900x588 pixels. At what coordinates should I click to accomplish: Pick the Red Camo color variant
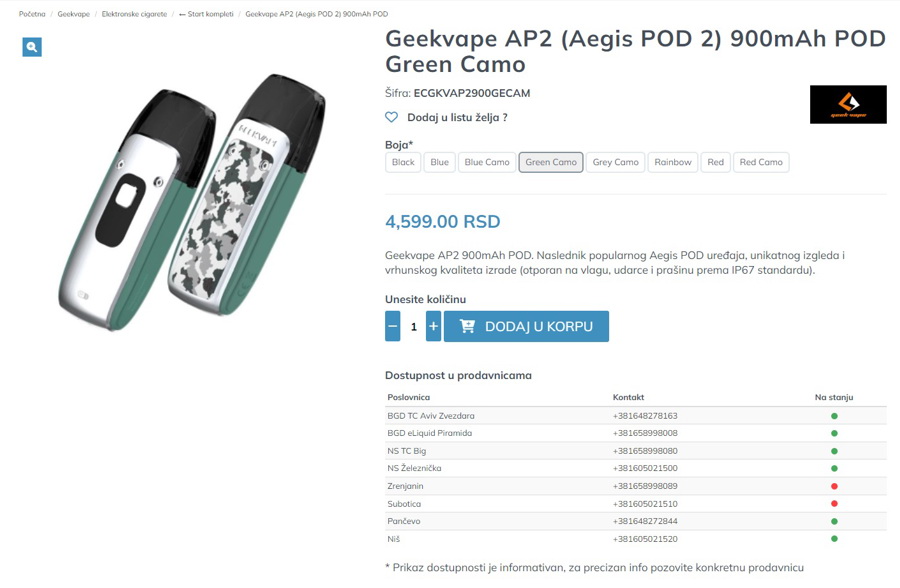click(761, 162)
